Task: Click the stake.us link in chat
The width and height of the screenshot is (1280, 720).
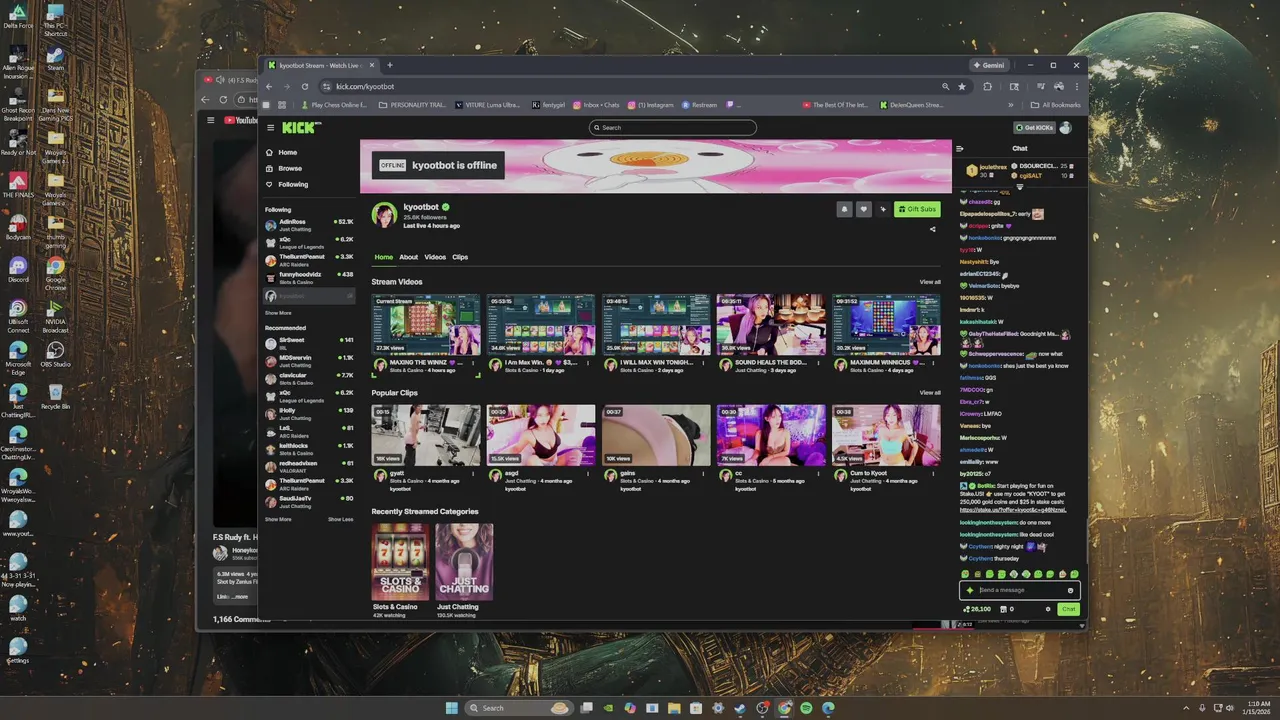Action: 1013,510
